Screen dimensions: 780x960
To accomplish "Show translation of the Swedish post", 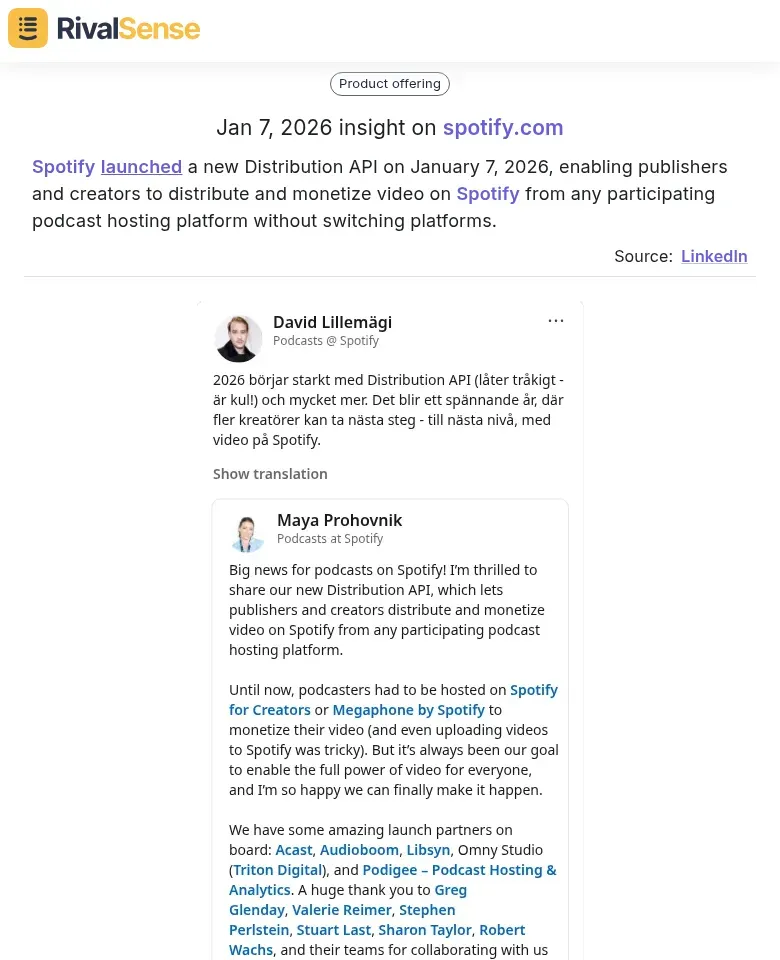I will click(x=270, y=473).
